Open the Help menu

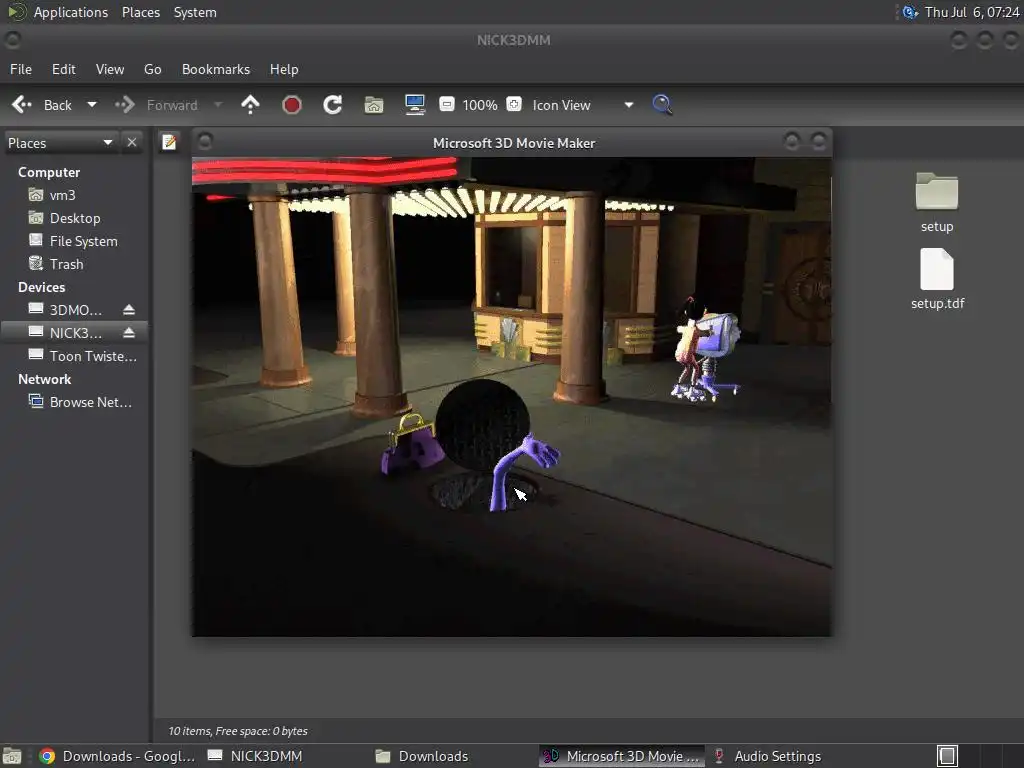pyautogui.click(x=284, y=69)
